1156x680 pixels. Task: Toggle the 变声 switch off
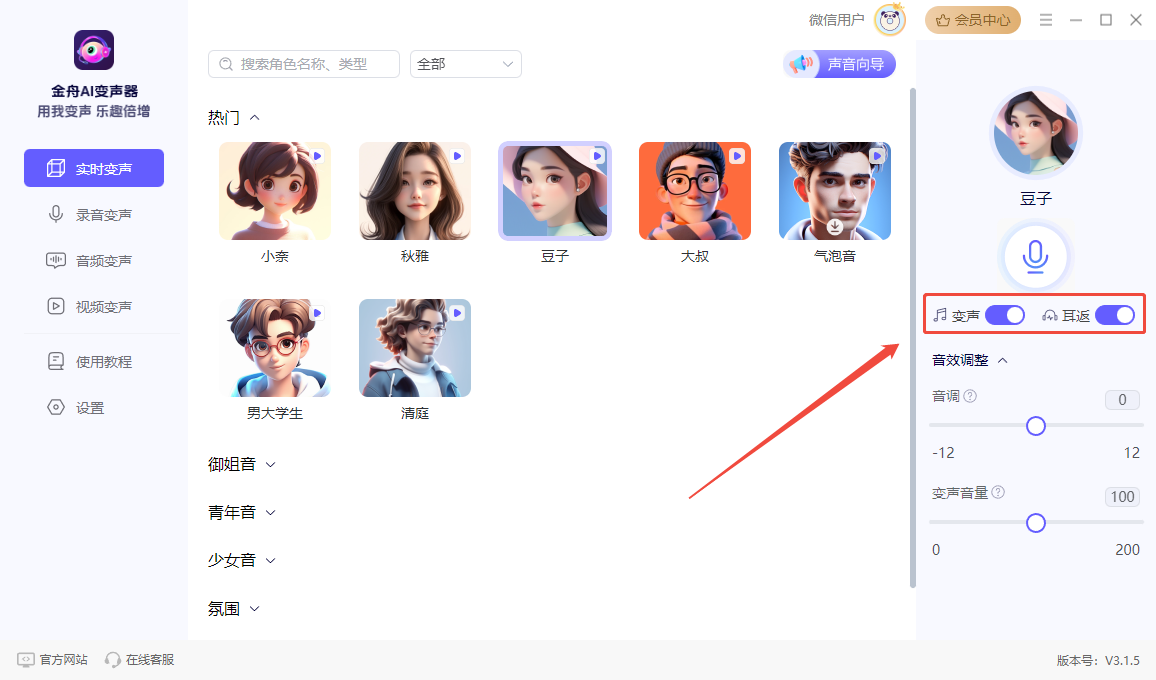point(1005,315)
